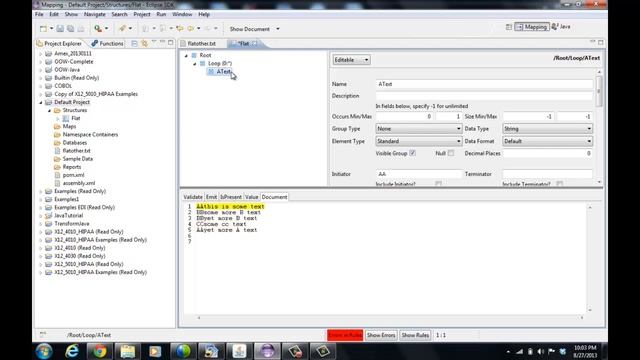Expand the Examples1 project node
The image size is (640, 360).
(41, 200)
